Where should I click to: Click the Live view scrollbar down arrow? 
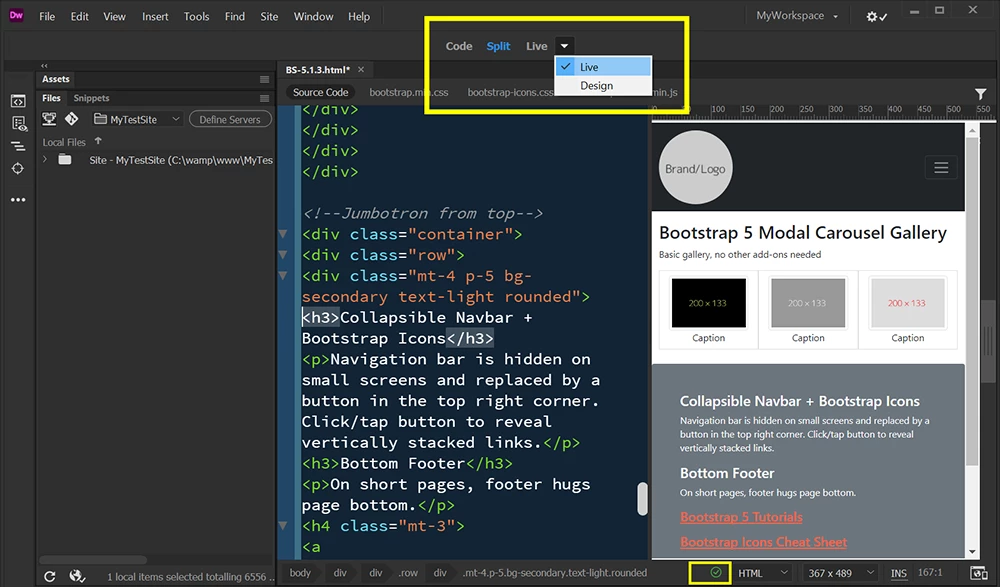(x=972, y=552)
